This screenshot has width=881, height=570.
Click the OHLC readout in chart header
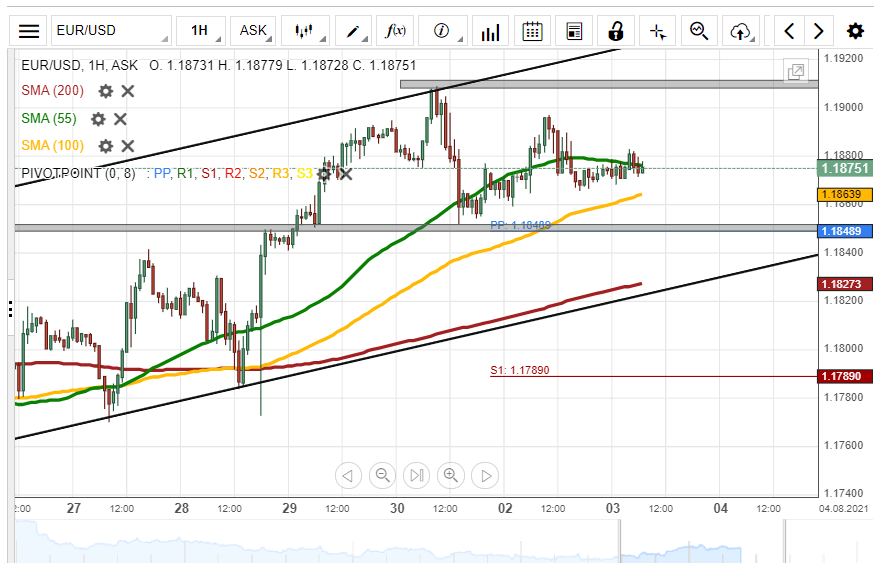click(283, 66)
